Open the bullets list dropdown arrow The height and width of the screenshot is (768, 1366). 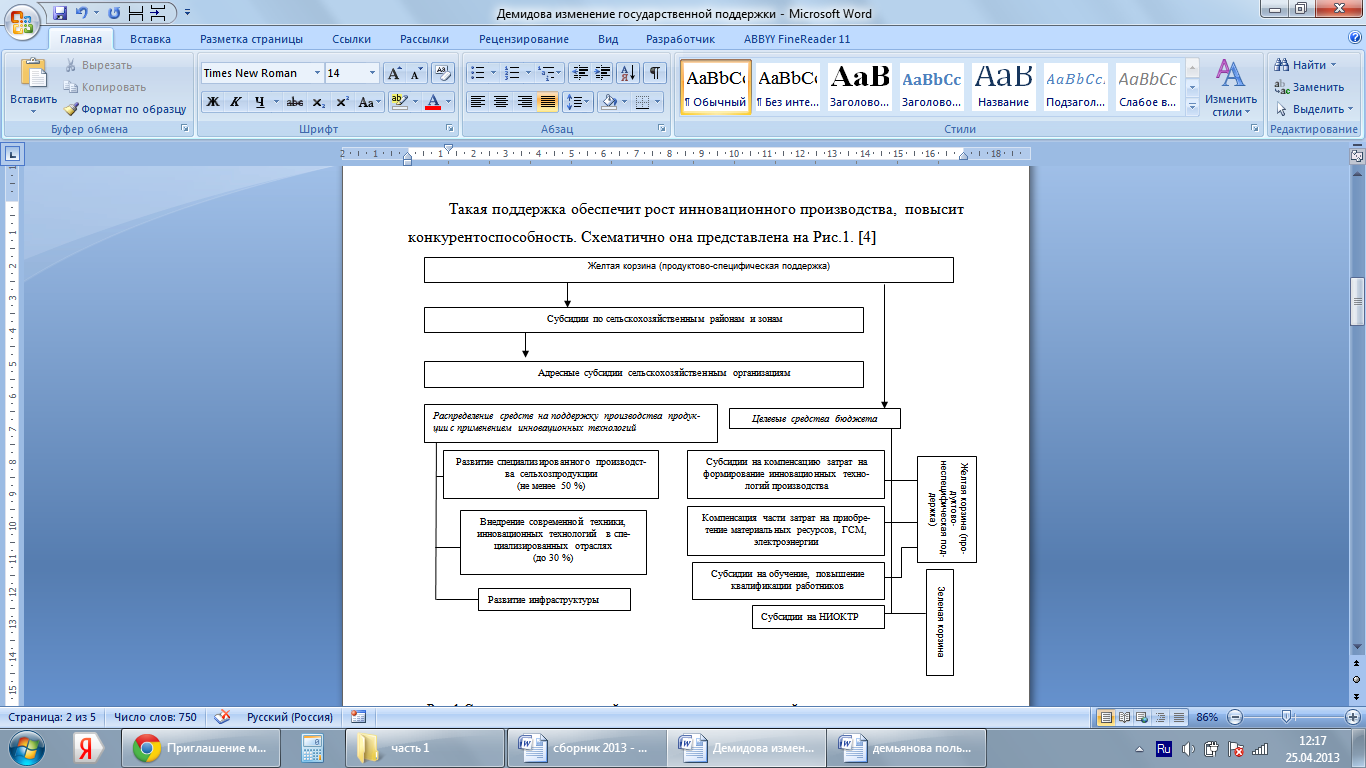point(493,73)
